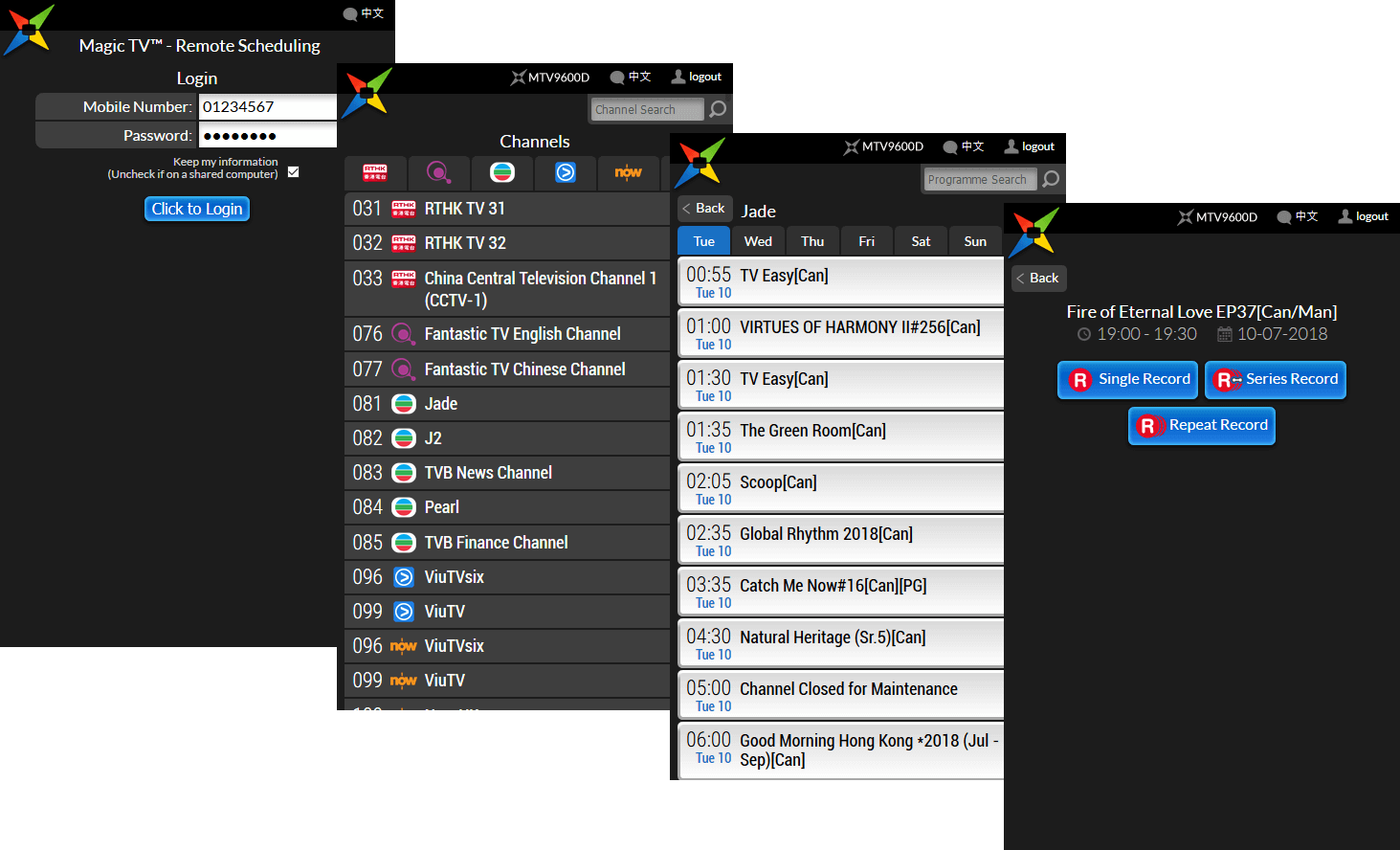The image size is (1400, 850).
Task: Select 03:35 Catch Me Now#16 programme
Action: pyautogui.click(x=840, y=592)
